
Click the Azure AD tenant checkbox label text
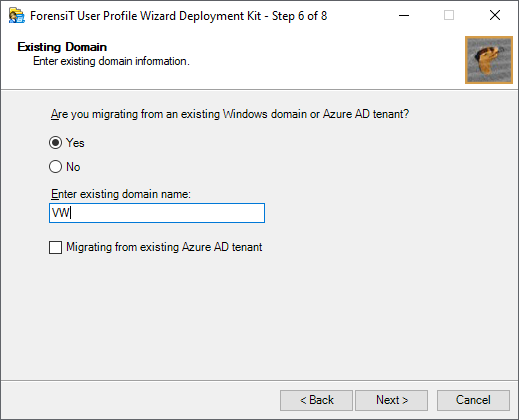164,247
